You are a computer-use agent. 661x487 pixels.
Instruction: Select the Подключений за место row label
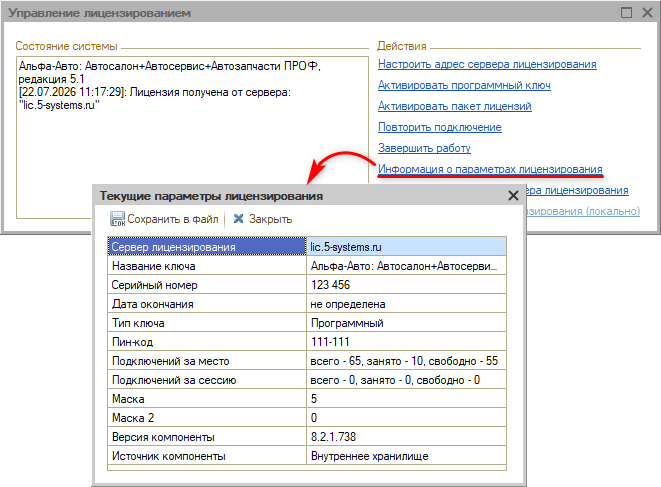point(207,361)
